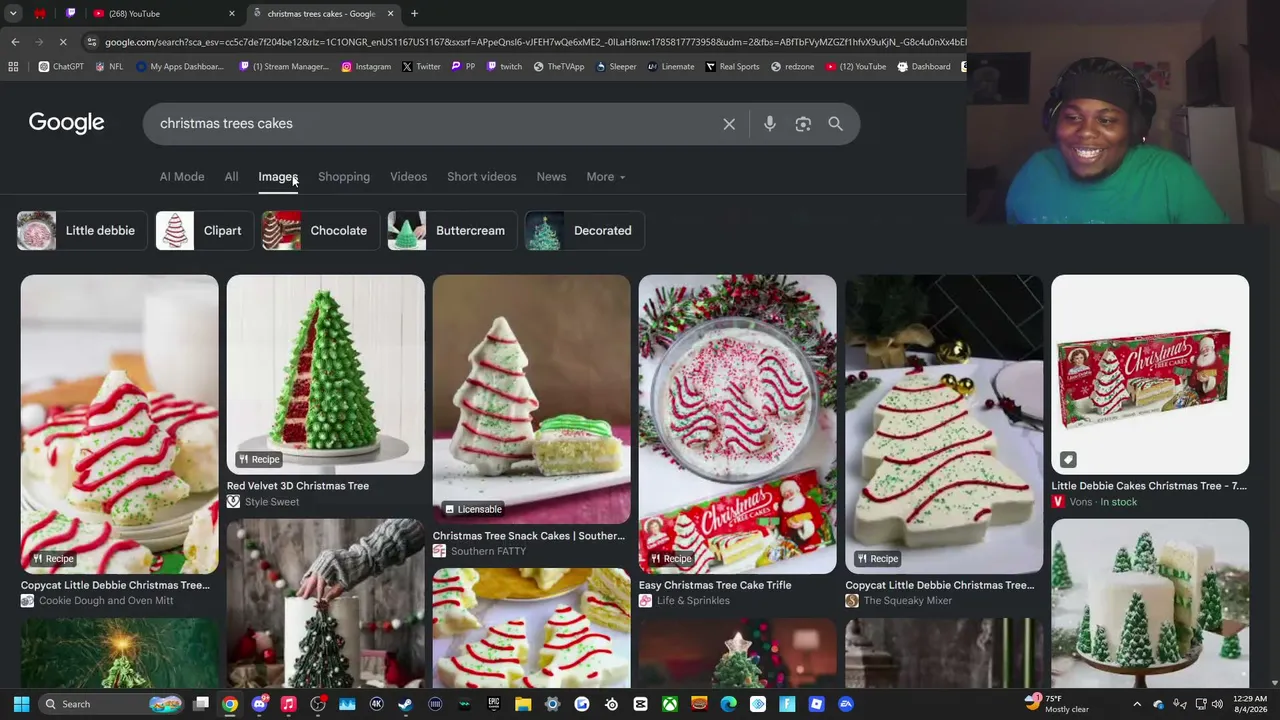Launch Steam from the taskbar
The image size is (1280, 720).
(405, 704)
